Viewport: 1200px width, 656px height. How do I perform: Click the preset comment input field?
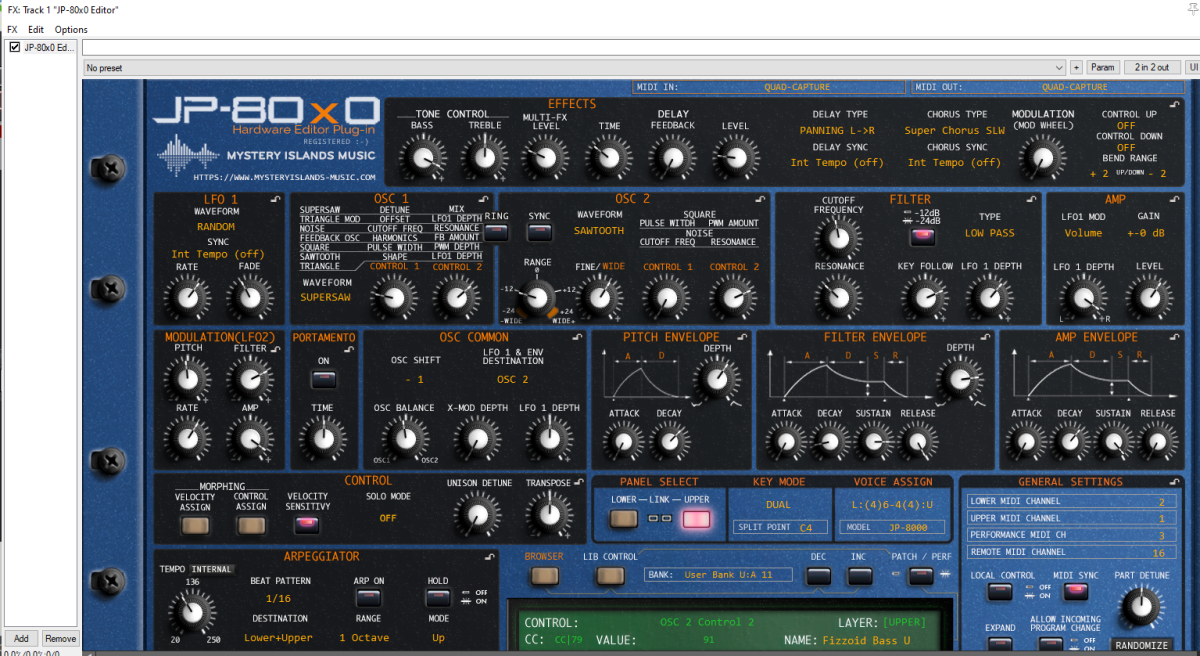(640, 47)
